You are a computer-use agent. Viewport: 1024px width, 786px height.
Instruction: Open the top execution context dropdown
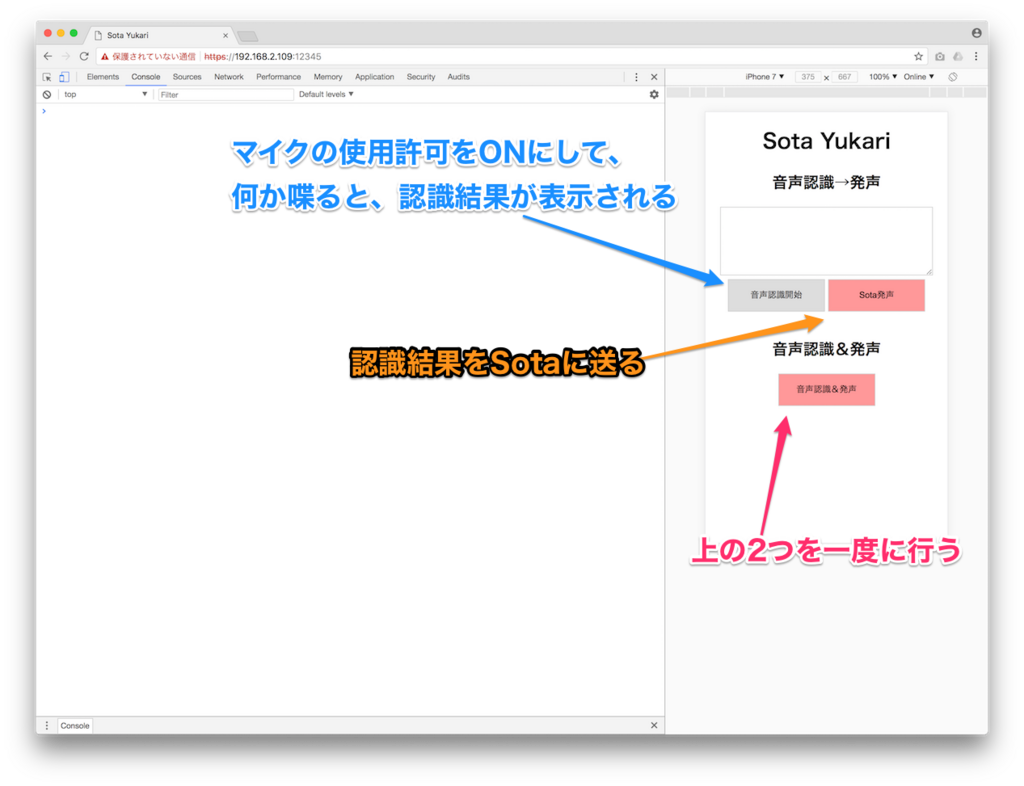coord(104,95)
